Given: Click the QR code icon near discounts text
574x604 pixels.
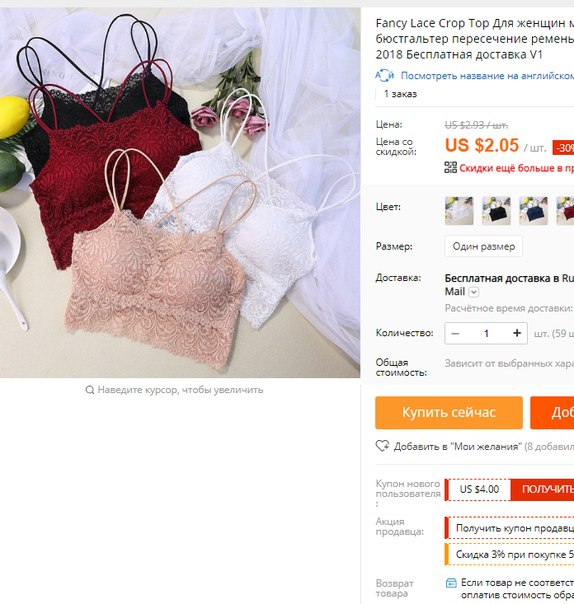Looking at the screenshot, I should (450, 167).
